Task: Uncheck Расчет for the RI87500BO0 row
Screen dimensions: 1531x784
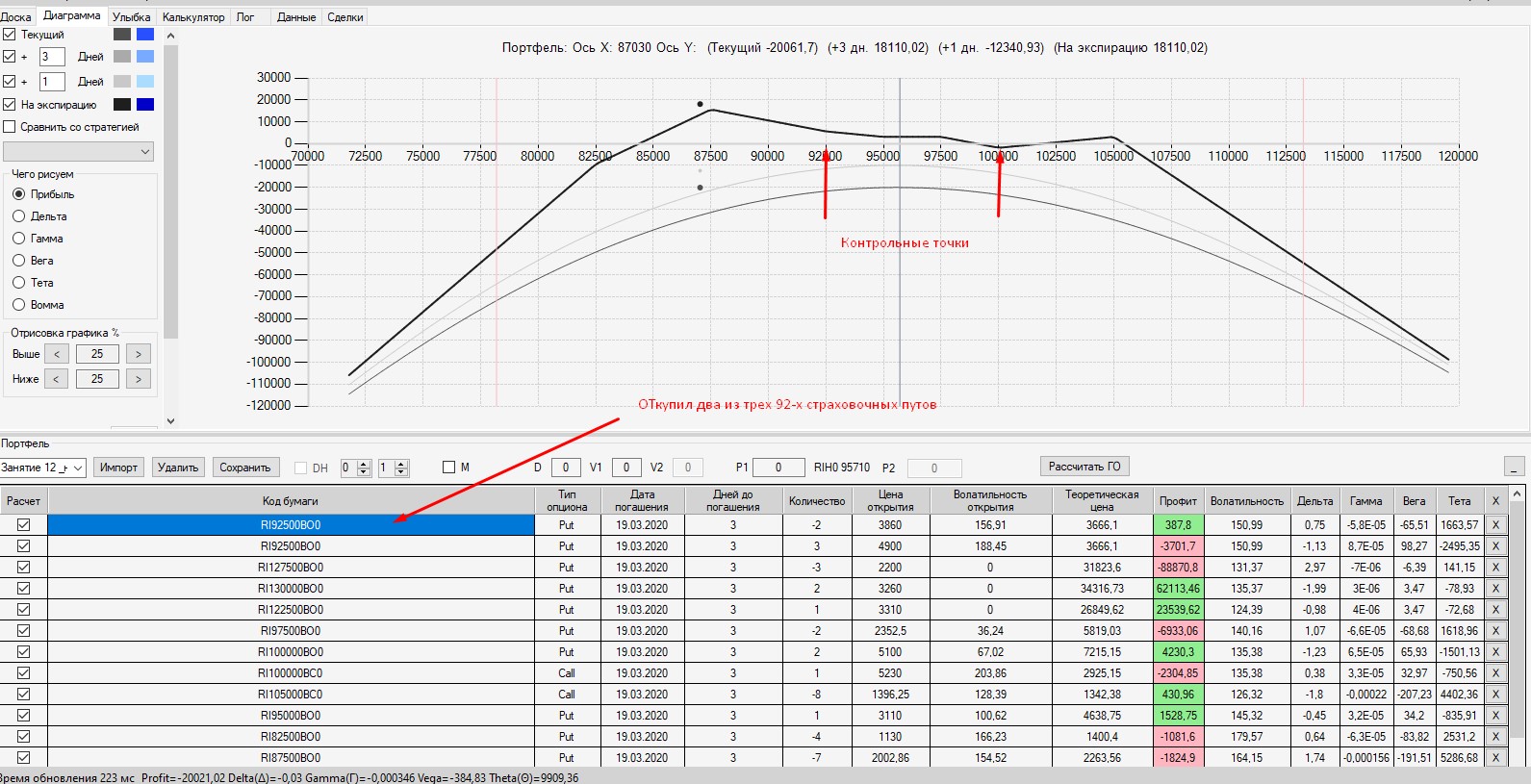Action: 24,758
